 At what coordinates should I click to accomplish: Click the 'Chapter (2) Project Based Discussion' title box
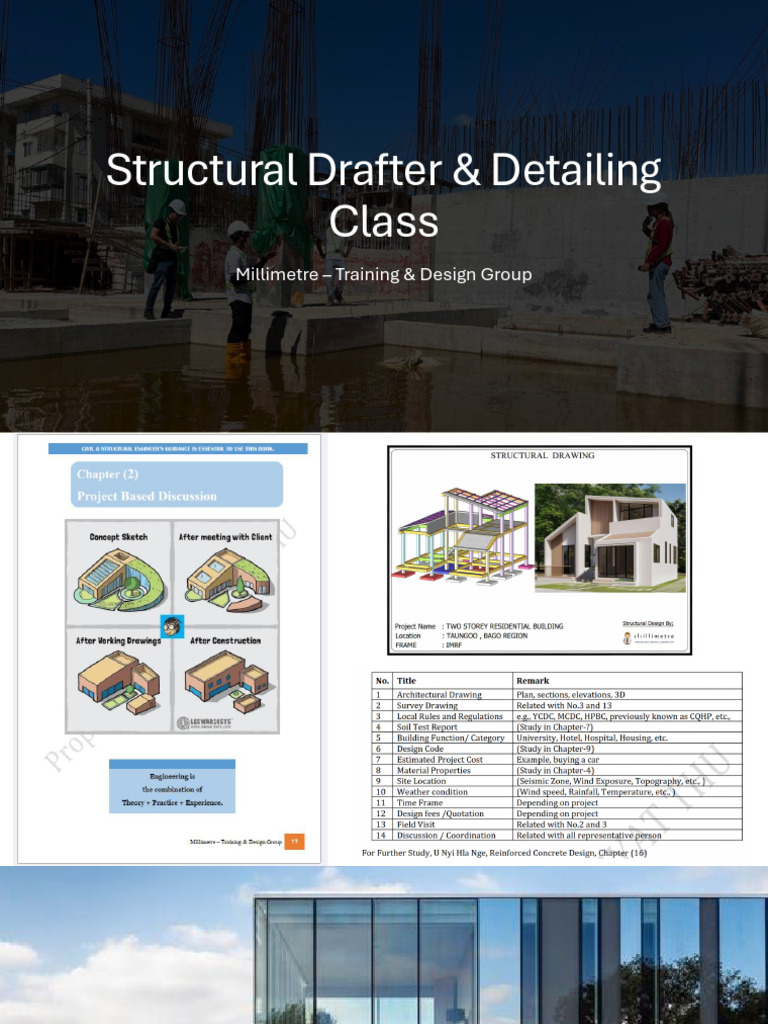tap(177, 485)
